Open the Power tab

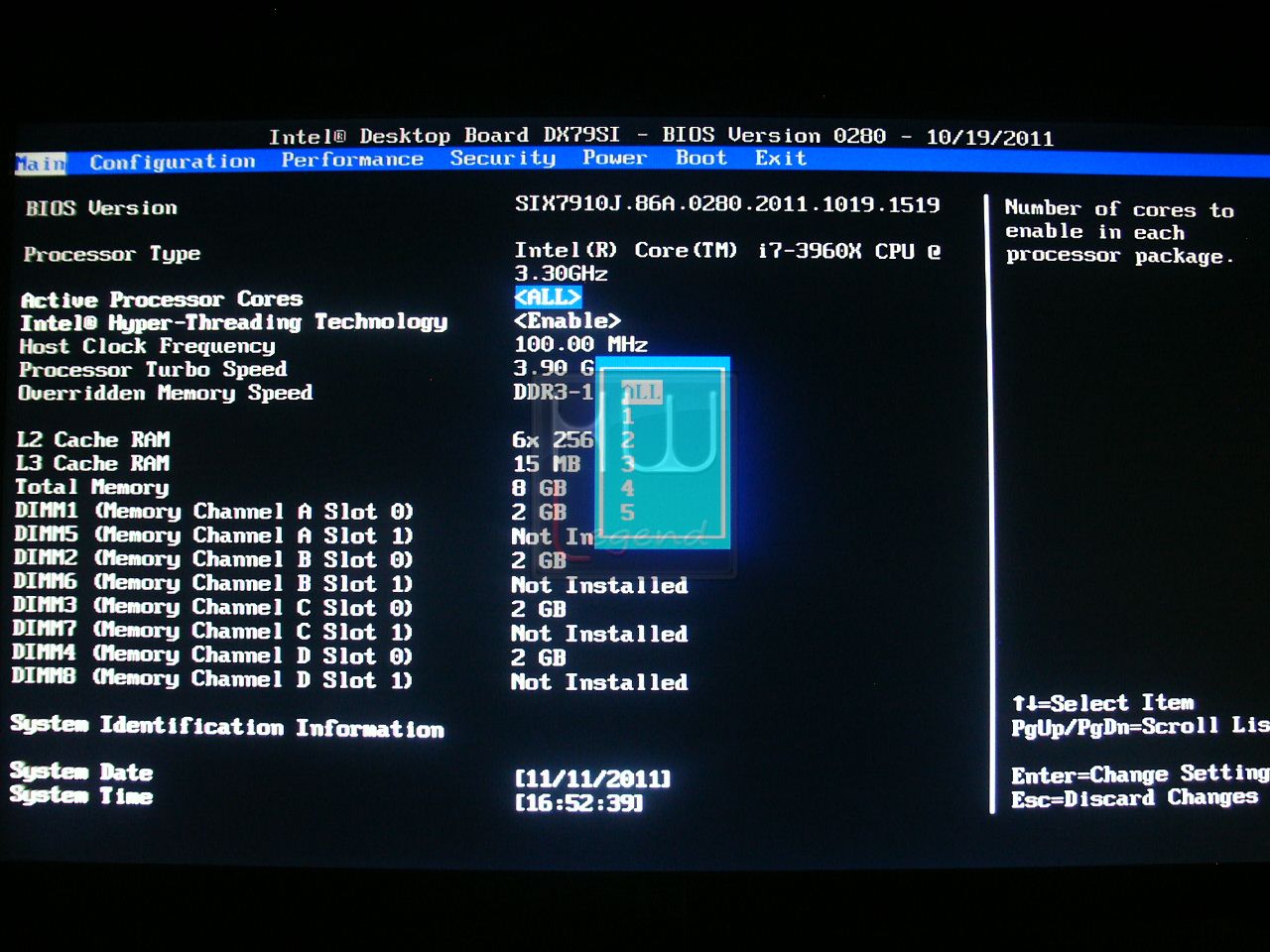tap(614, 158)
